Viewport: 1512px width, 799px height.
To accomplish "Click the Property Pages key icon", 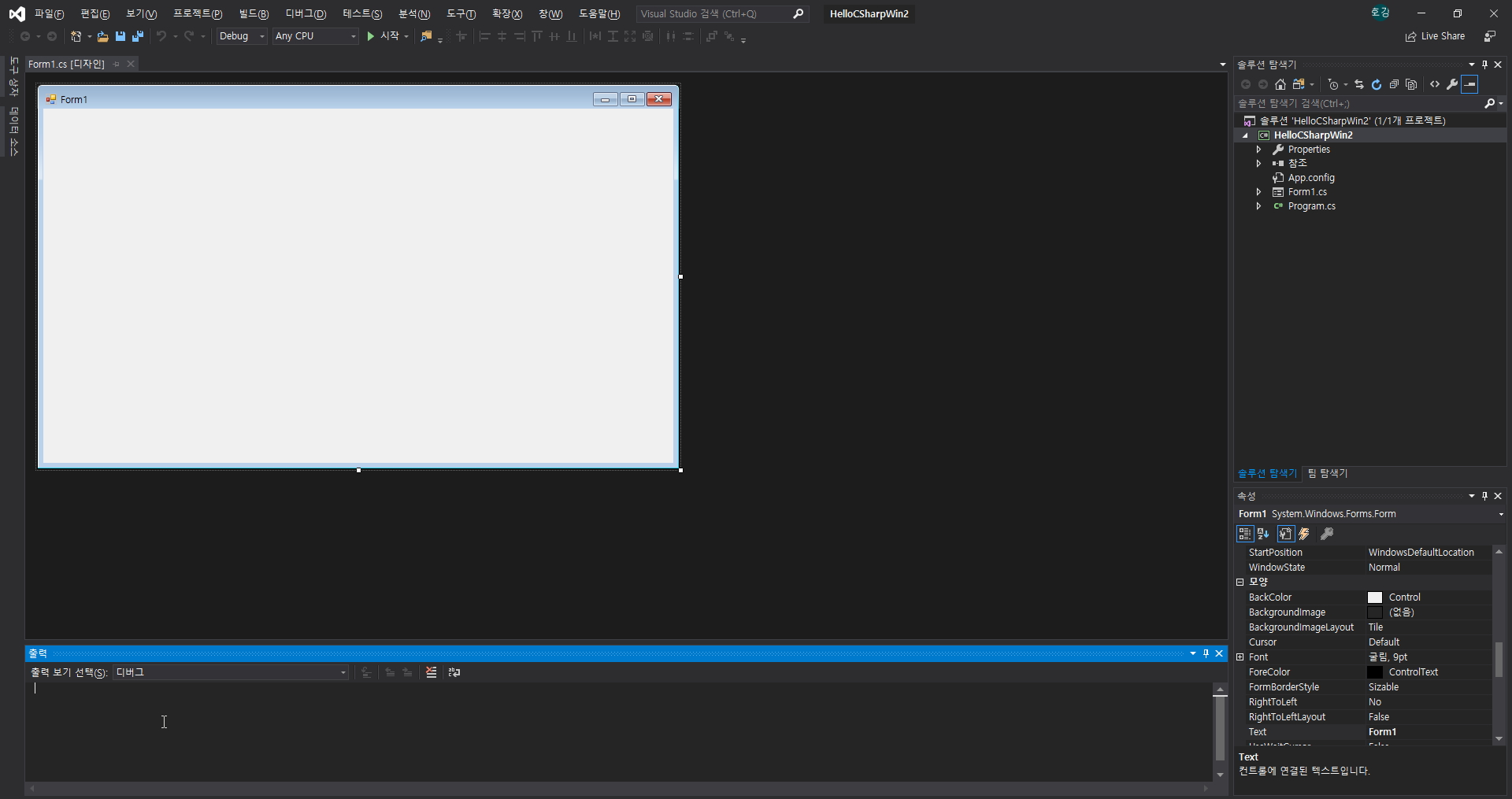I will (x=1327, y=534).
